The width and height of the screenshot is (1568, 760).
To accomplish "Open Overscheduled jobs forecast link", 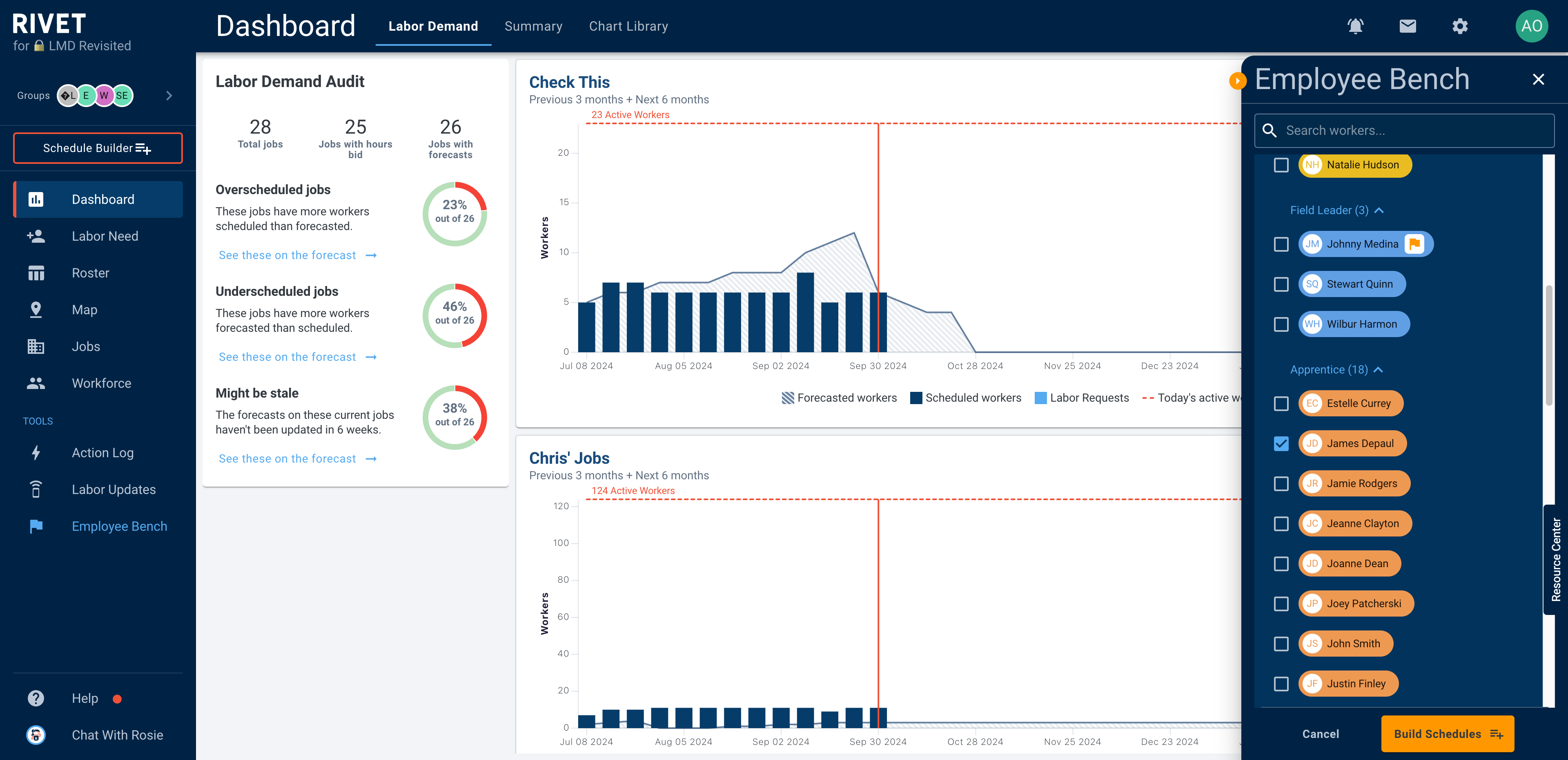I will click(x=298, y=255).
